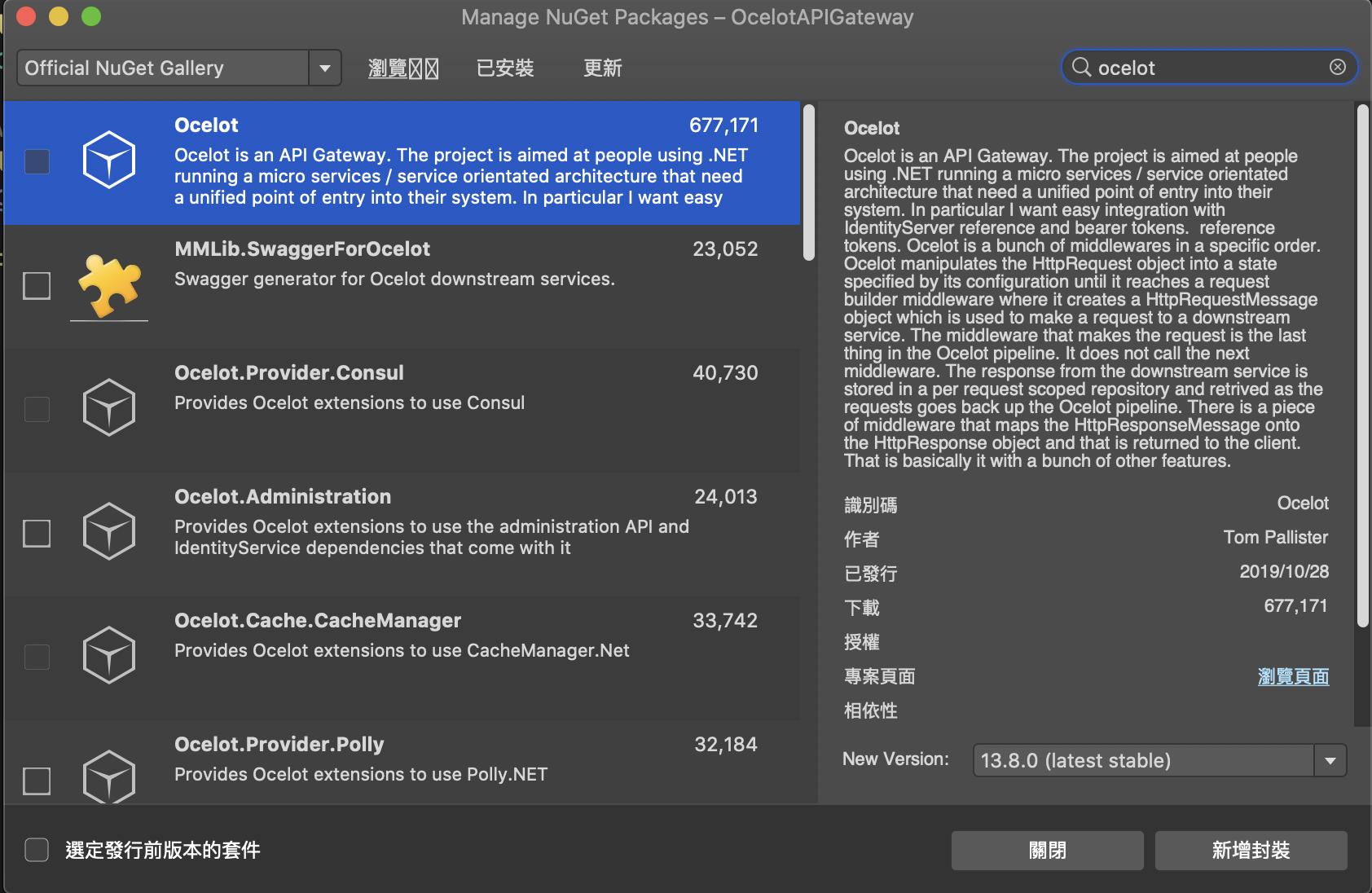Click the 24,013 download count
Viewport: 1372px width, 893px height.
[x=726, y=496]
